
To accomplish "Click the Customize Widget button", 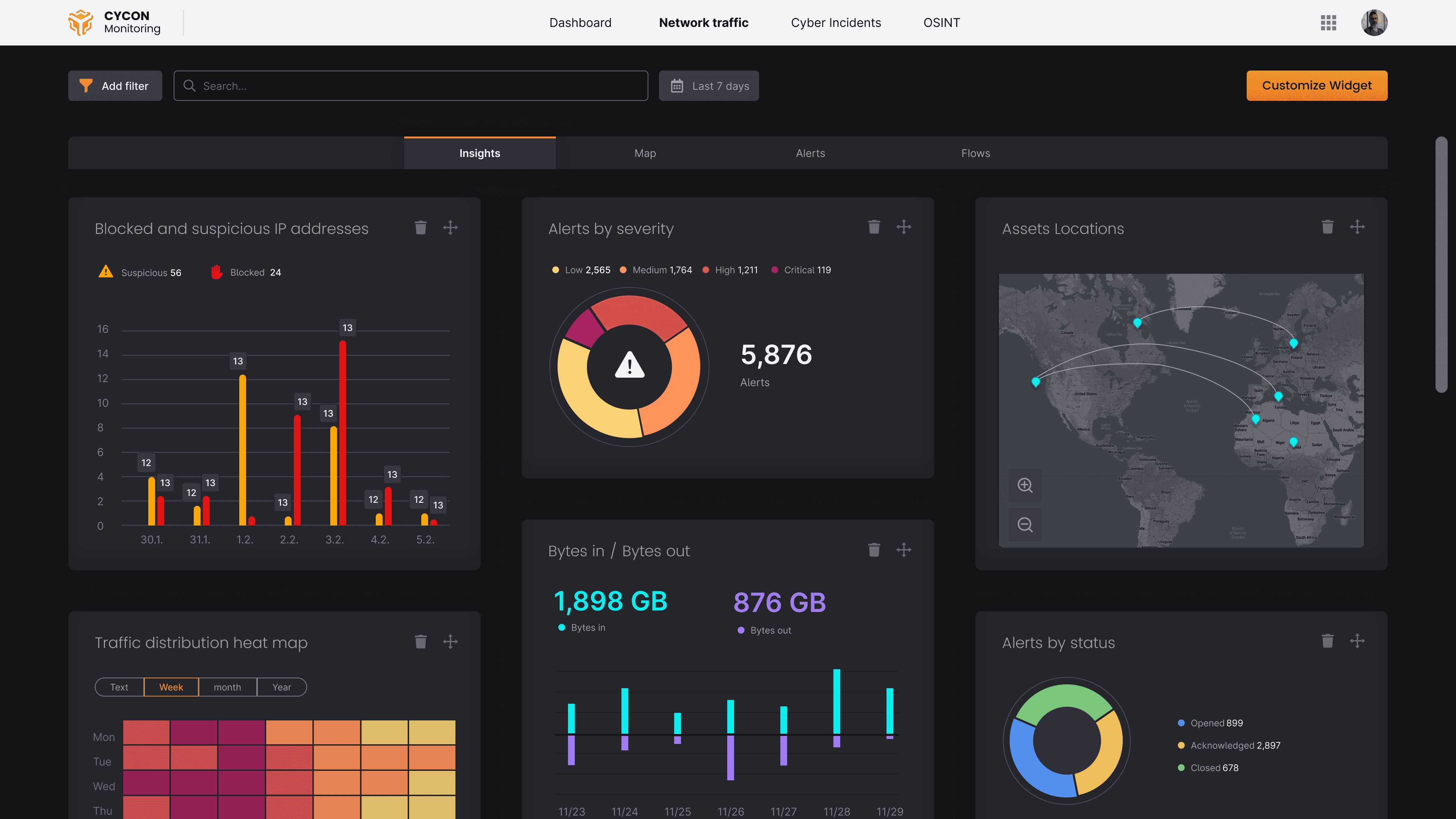I will [x=1316, y=85].
